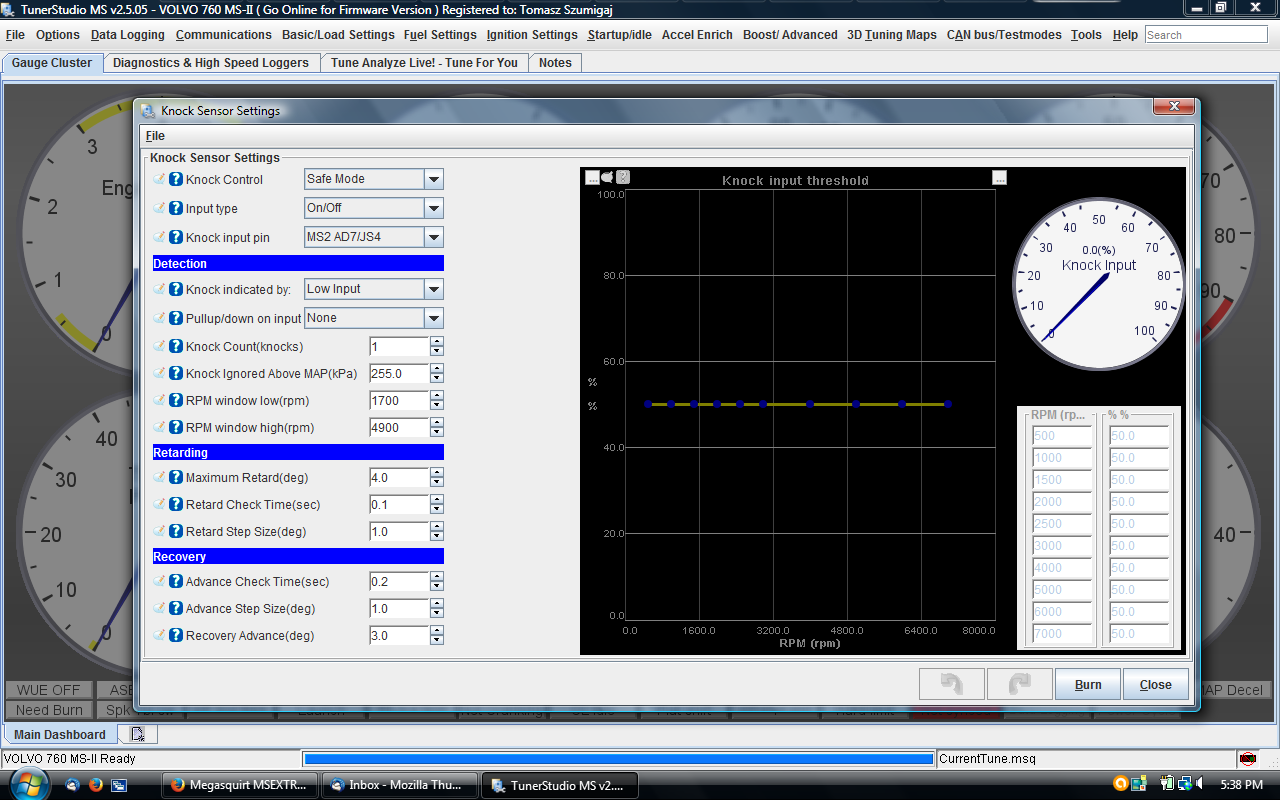Screen dimensions: 1280x800
Task: Show help for RPM window high
Action: [176, 428]
